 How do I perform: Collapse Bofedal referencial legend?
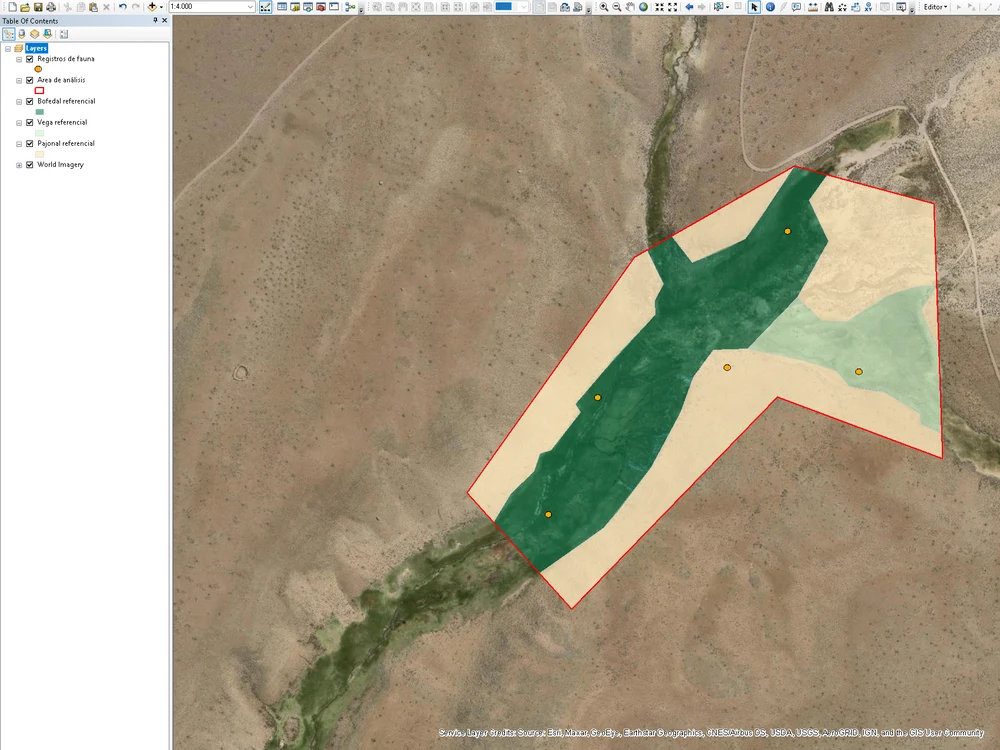[19, 101]
